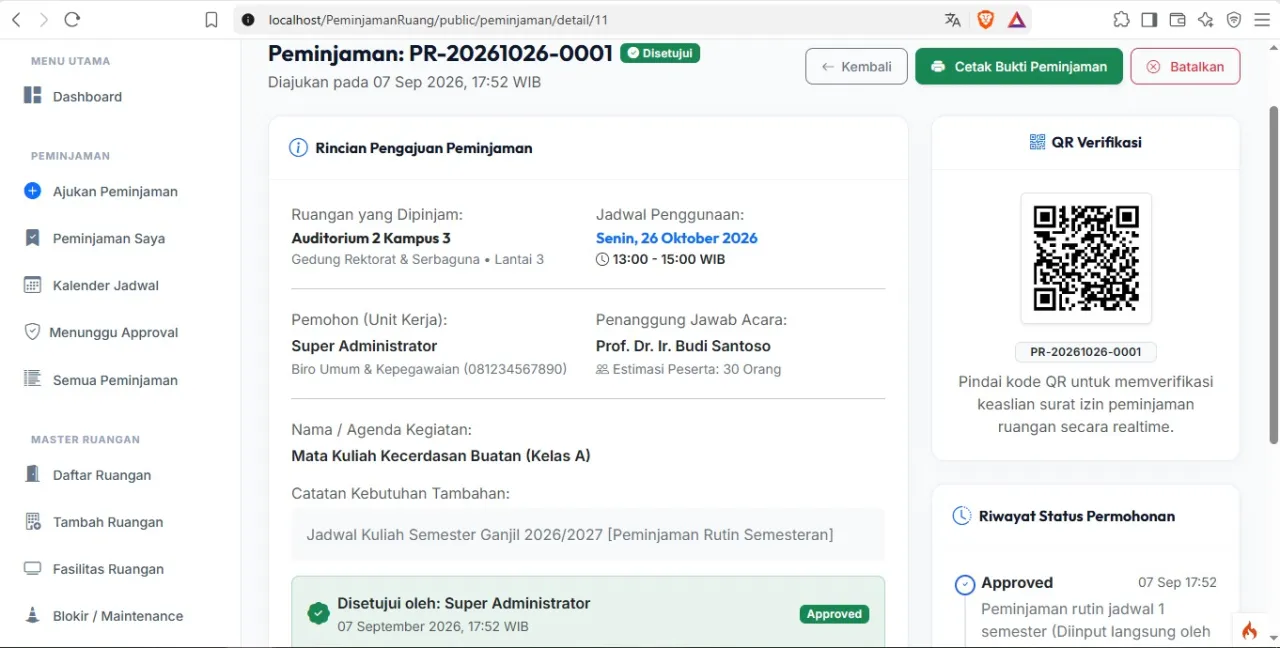
Task: Click the time text 13:00 - 15:00 WIB
Action: coord(669,259)
